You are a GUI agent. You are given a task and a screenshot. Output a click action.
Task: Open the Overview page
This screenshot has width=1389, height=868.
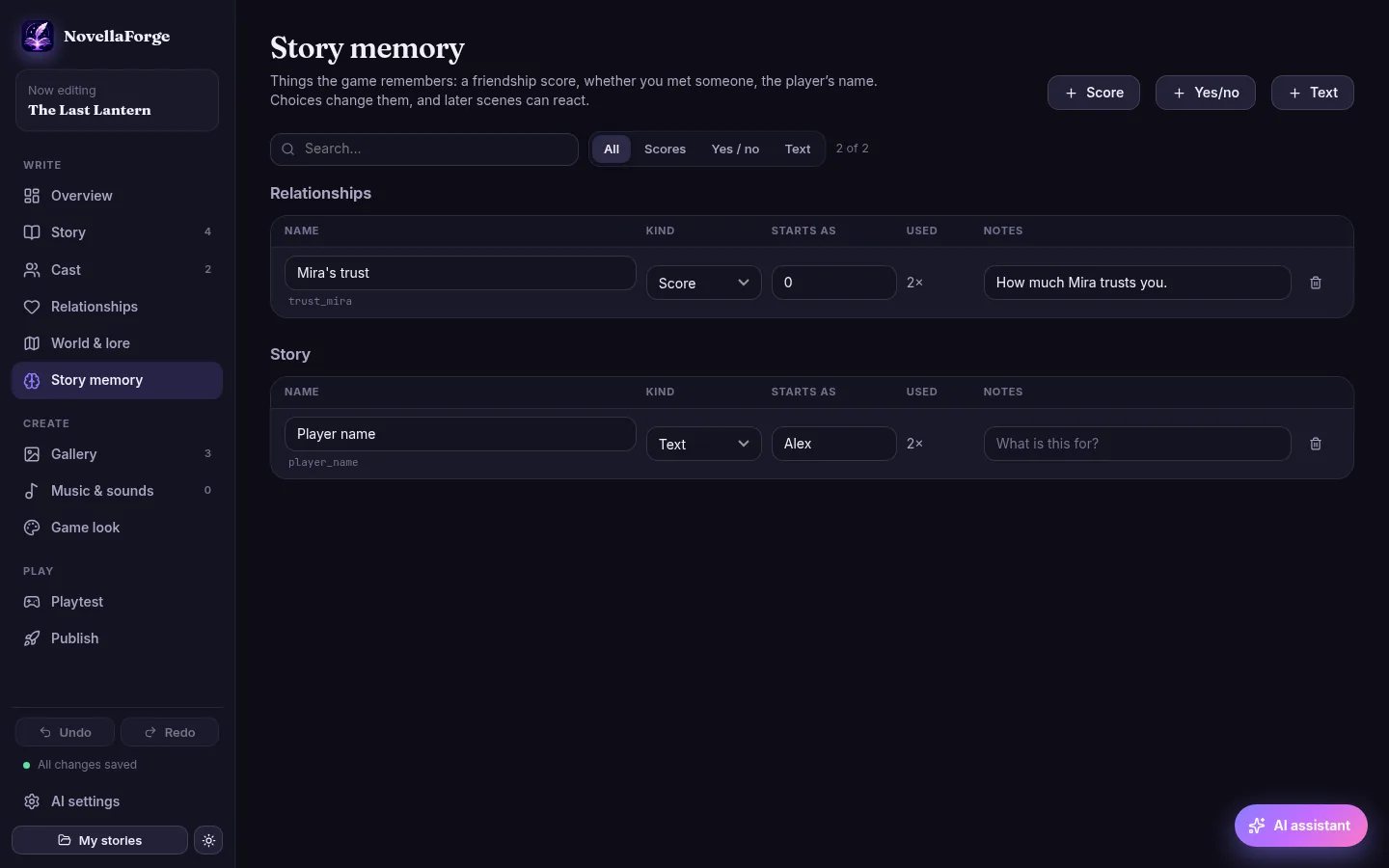click(x=117, y=196)
